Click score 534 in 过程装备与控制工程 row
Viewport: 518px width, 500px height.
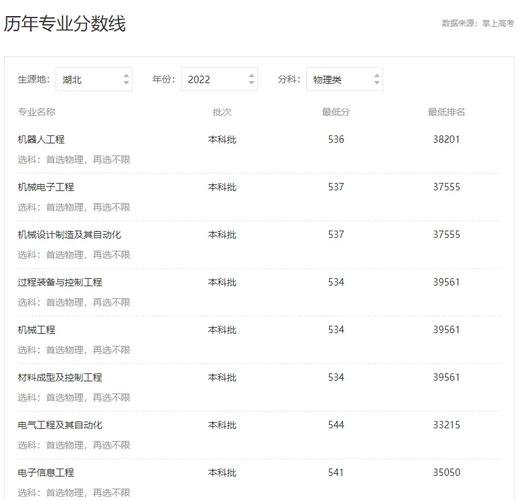pos(336,282)
